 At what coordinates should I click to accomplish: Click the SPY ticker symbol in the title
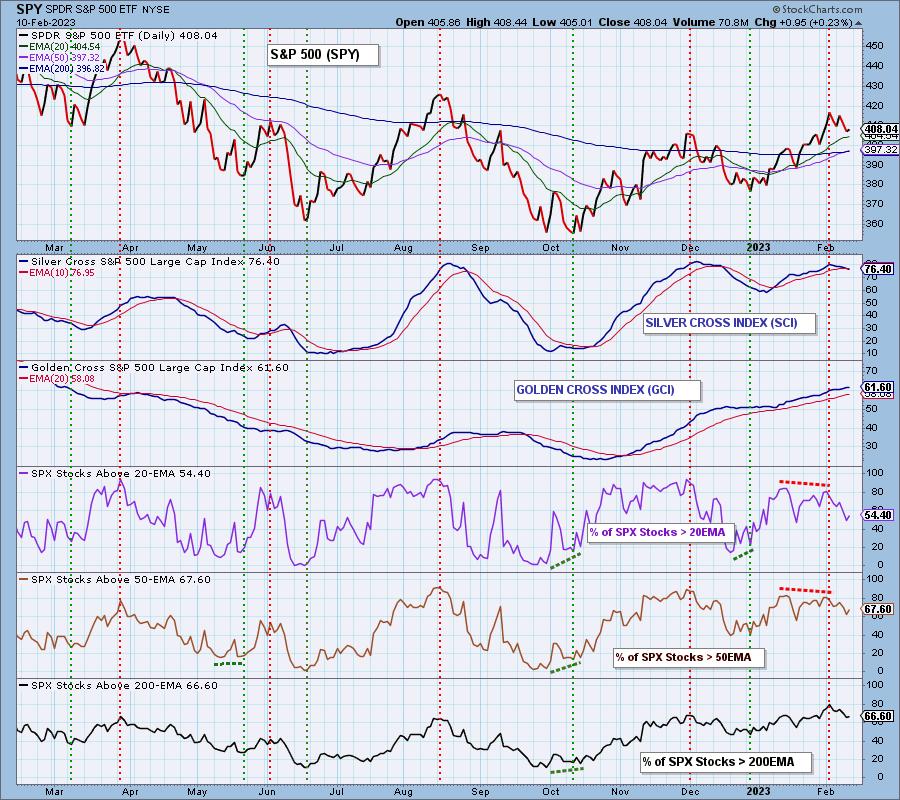[x=28, y=10]
